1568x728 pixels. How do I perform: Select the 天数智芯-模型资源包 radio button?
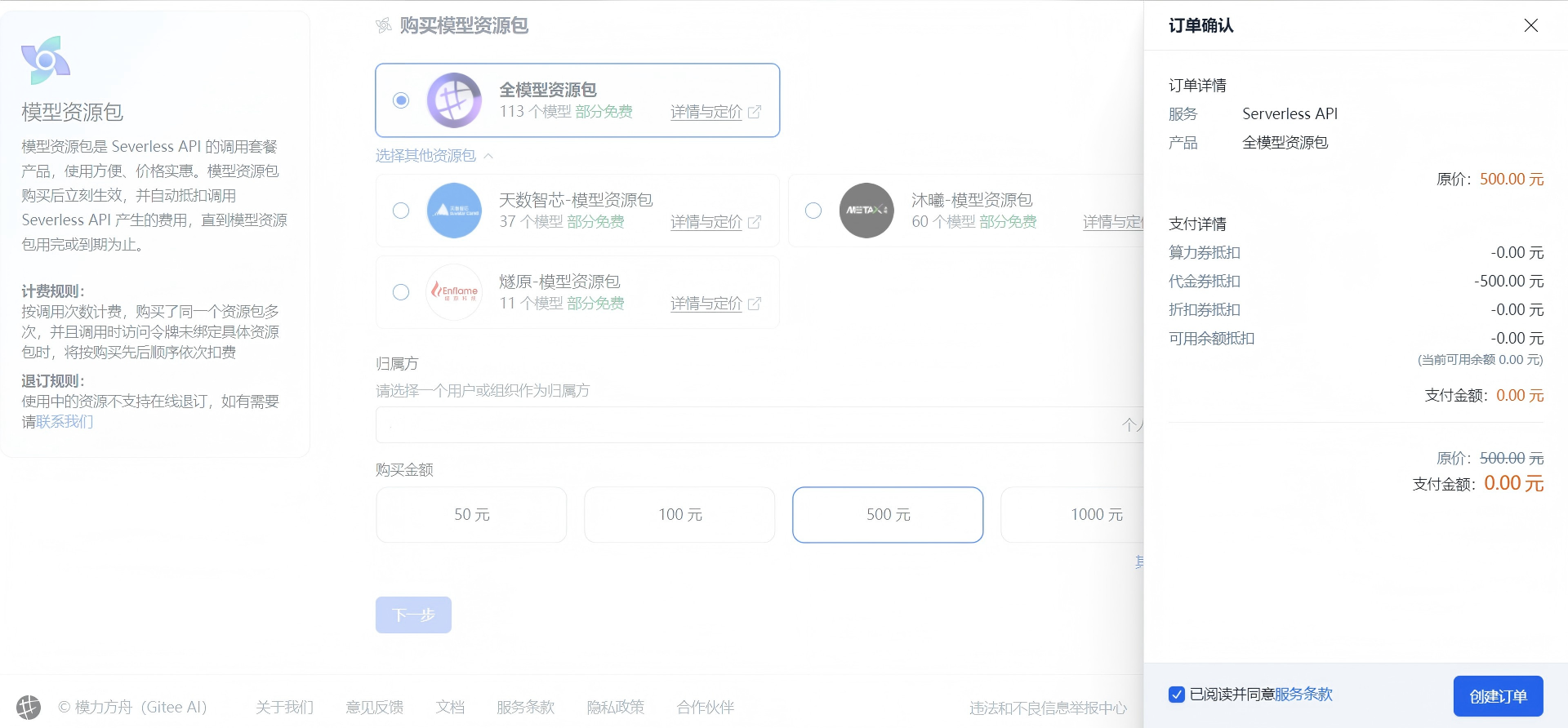tap(401, 211)
